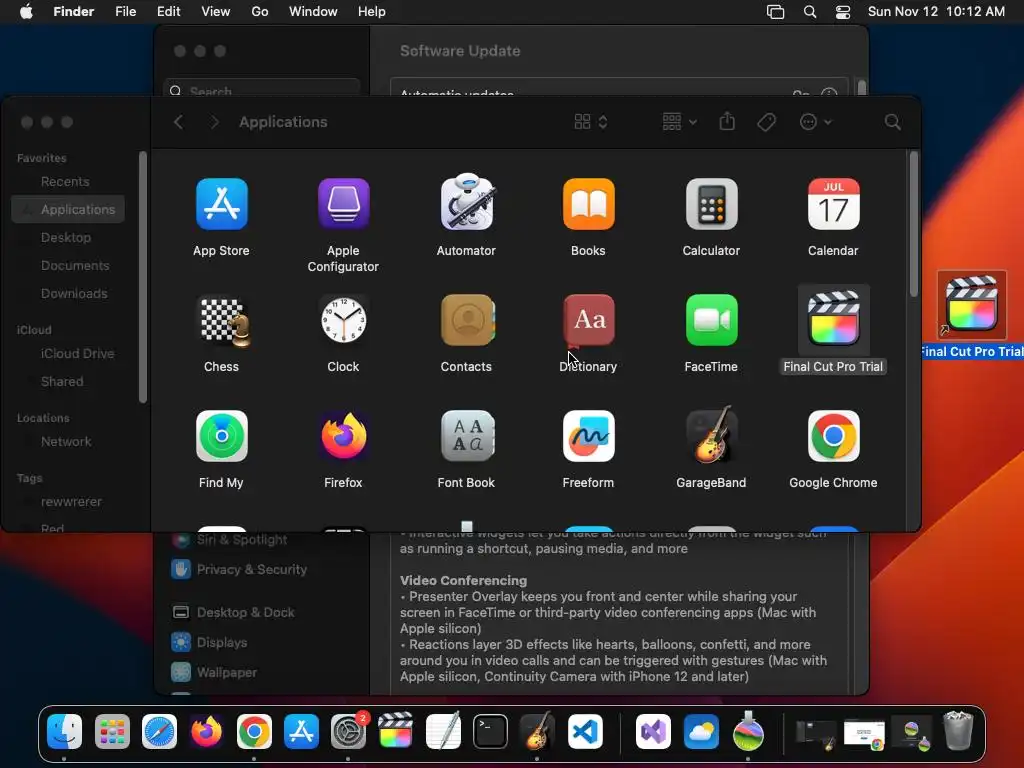
Task: Open Launchpad from the Dock
Action: pos(112,731)
